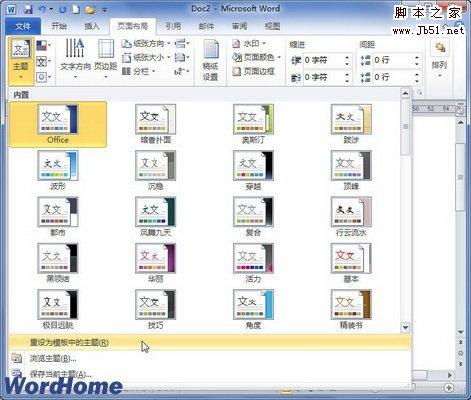Apply the 暗香扑面 theme

[x=155, y=124]
